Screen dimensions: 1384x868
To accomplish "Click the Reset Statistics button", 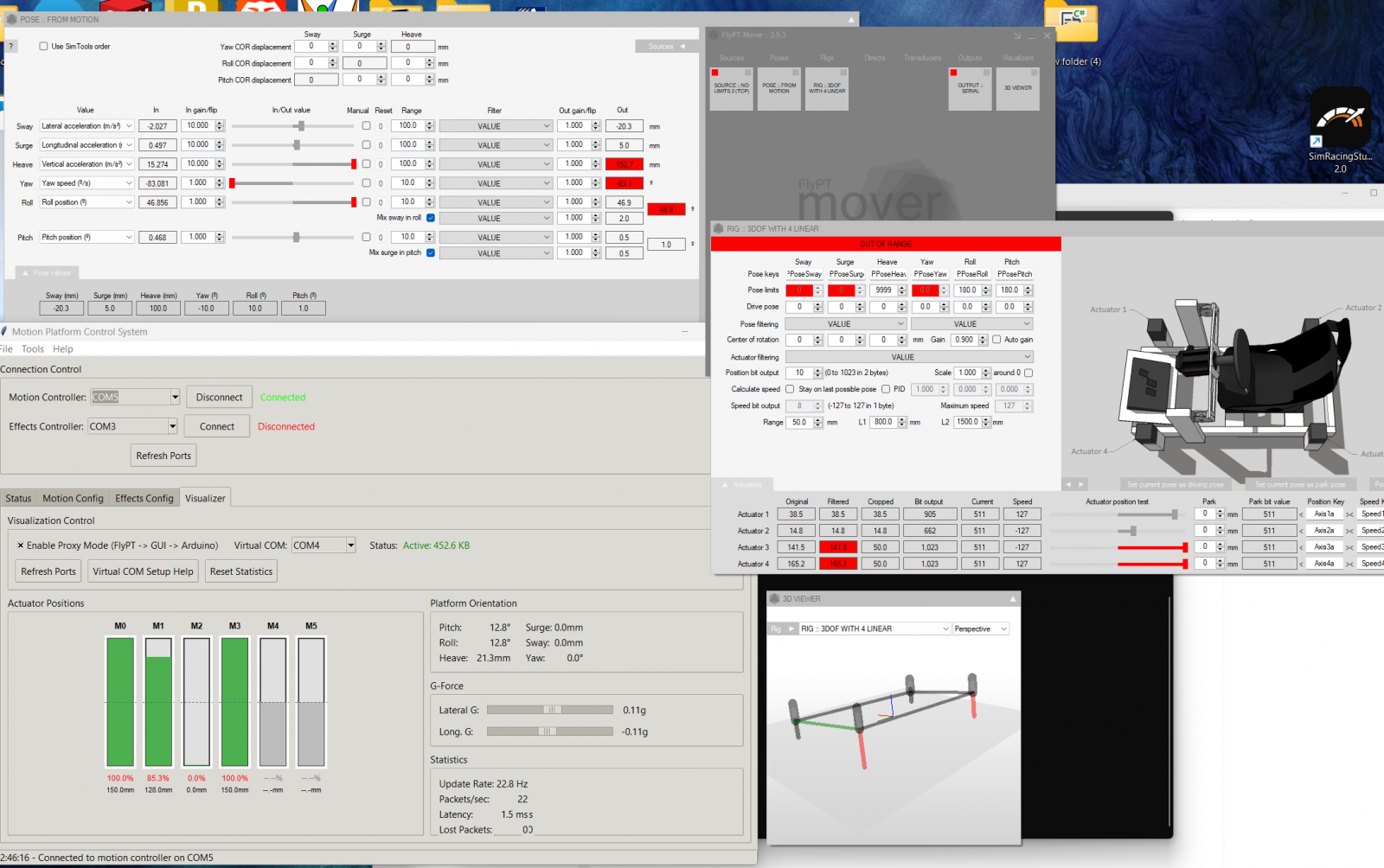I will pos(240,571).
